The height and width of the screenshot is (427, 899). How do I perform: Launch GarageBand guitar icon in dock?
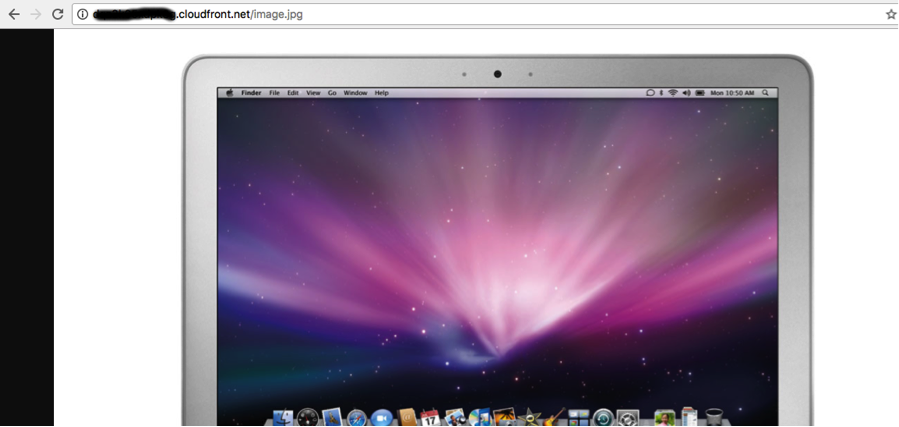(554, 417)
